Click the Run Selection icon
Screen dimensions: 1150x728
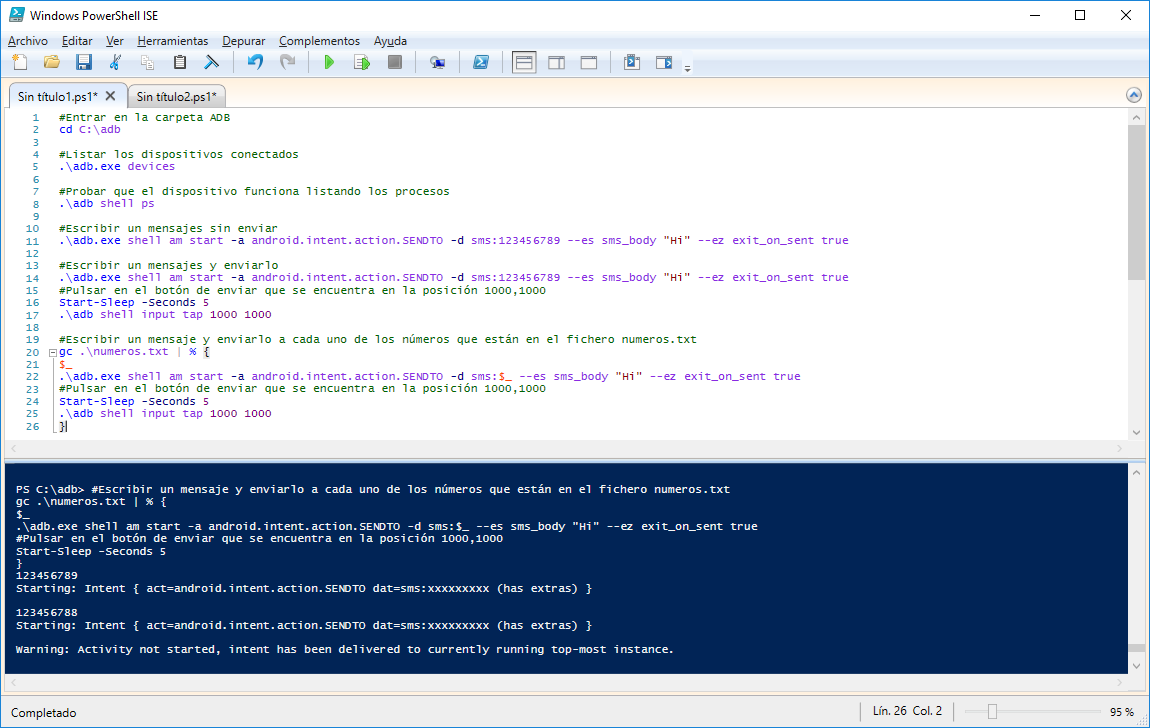coord(362,62)
